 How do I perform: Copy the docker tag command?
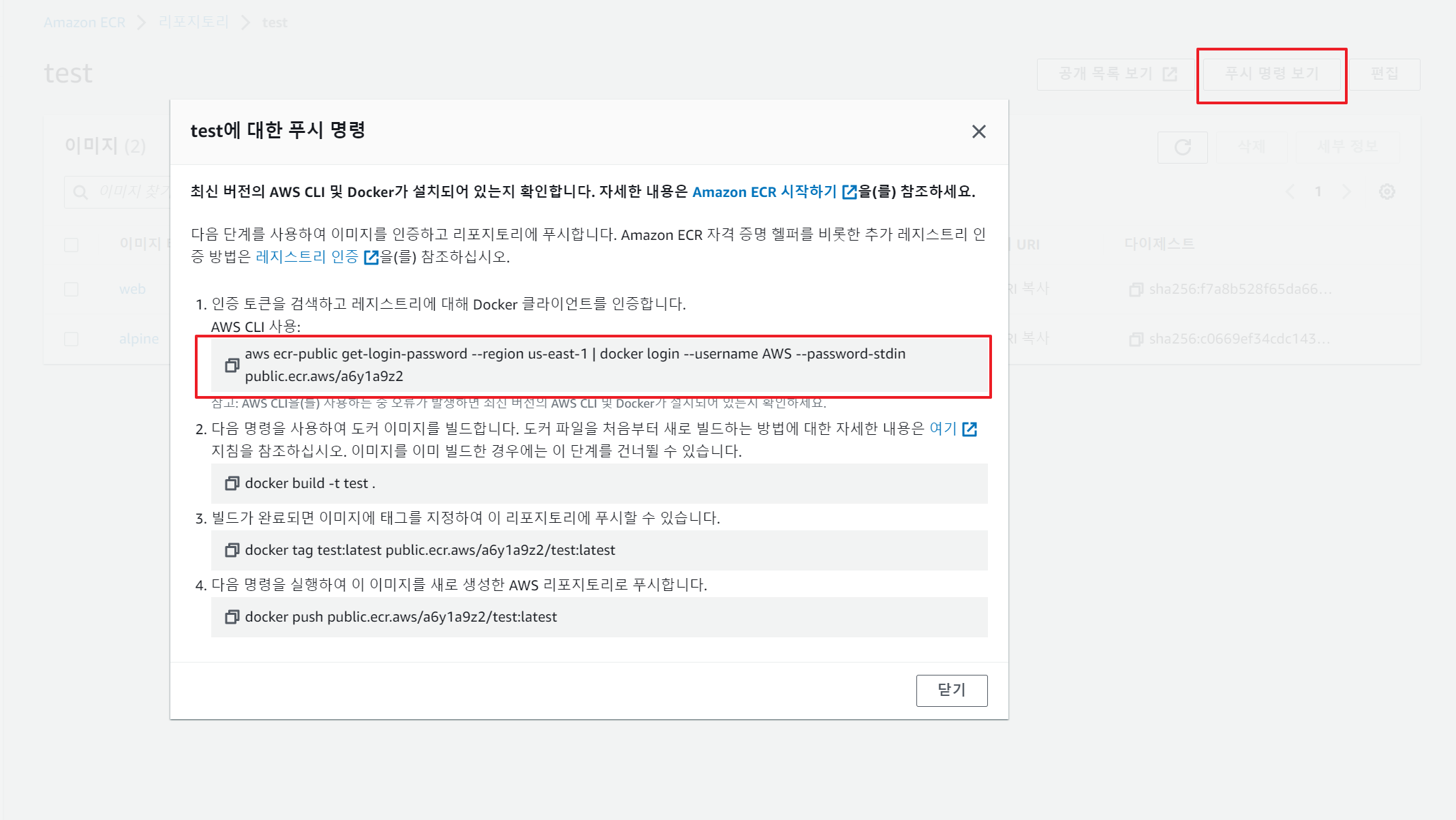pyautogui.click(x=232, y=550)
